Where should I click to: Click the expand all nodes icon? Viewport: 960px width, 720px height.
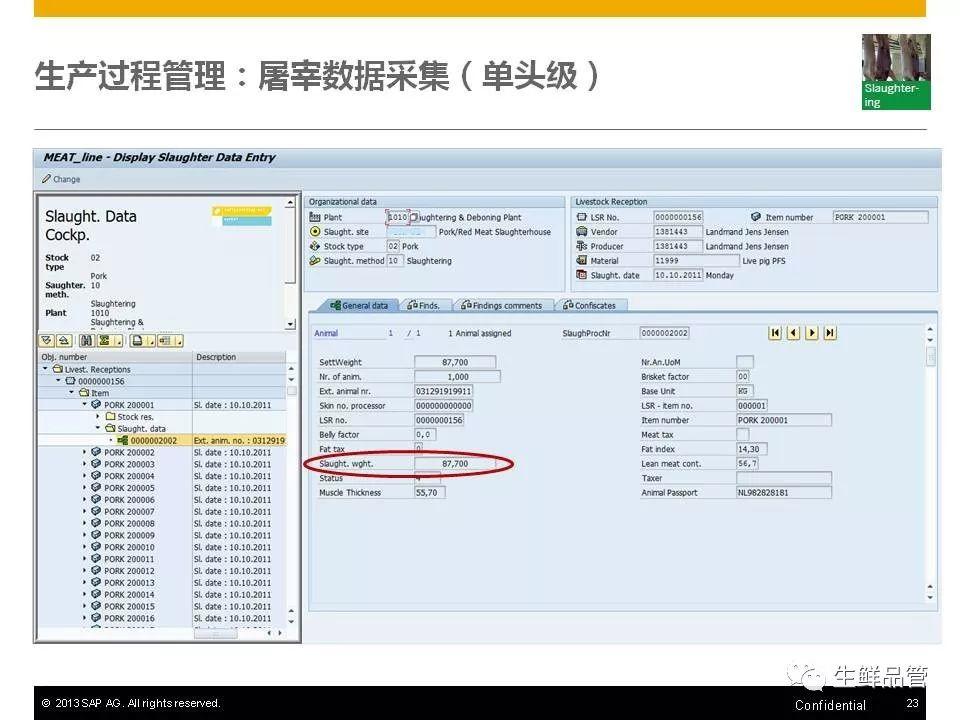pos(47,340)
